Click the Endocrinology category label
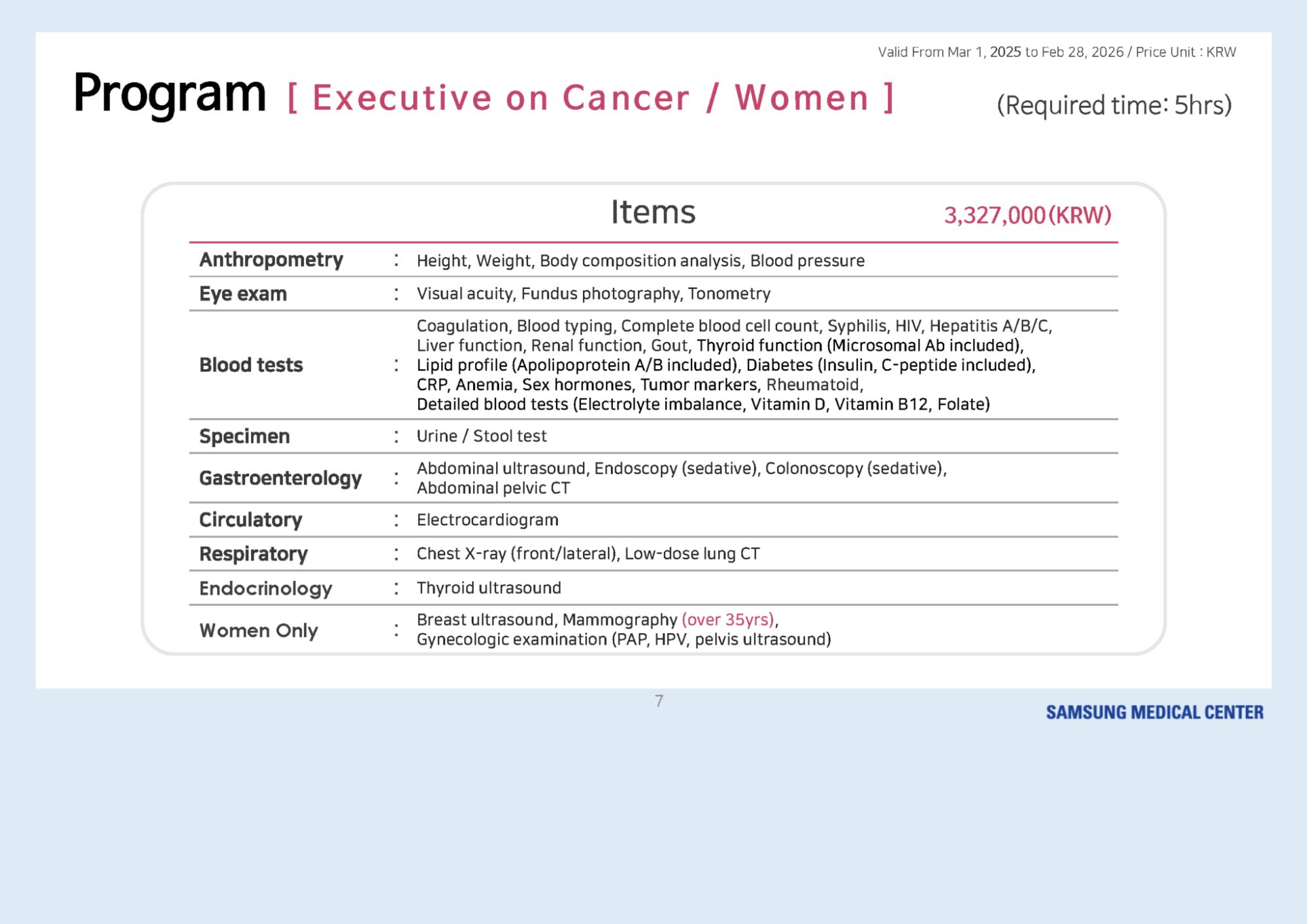 click(266, 588)
